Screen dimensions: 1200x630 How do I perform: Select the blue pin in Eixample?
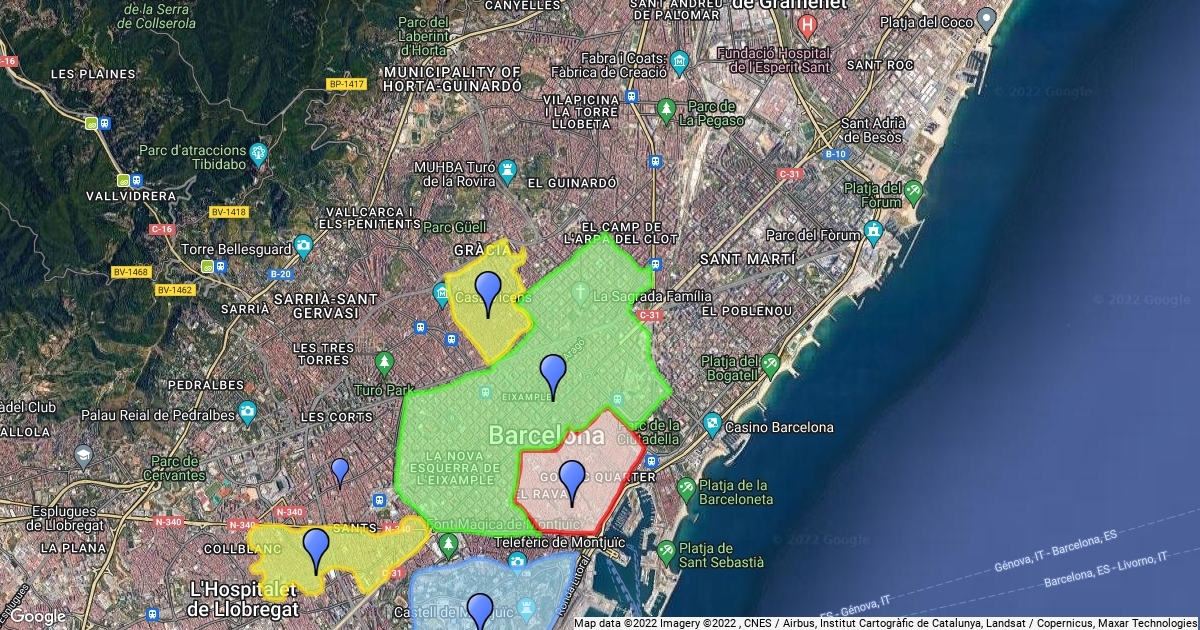[x=553, y=373]
